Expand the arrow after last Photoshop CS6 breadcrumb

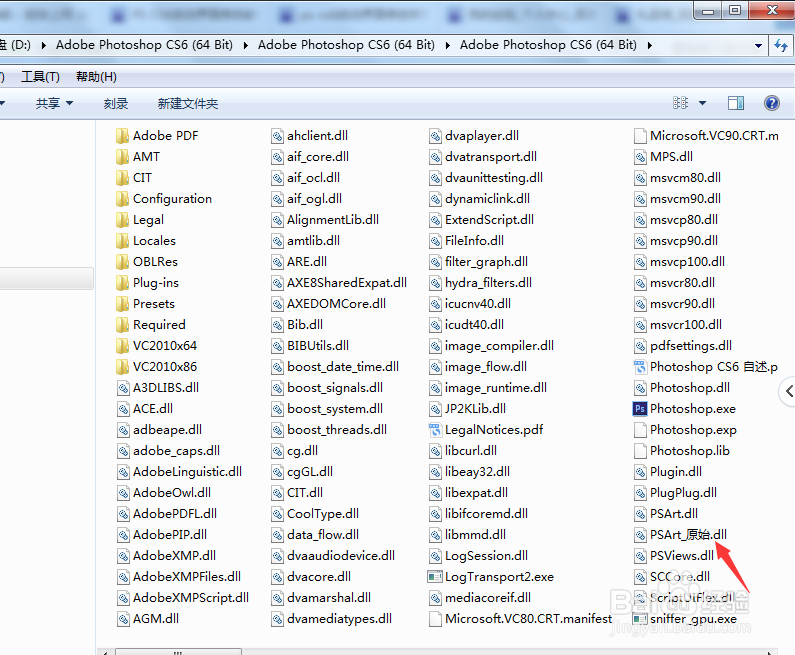650,46
